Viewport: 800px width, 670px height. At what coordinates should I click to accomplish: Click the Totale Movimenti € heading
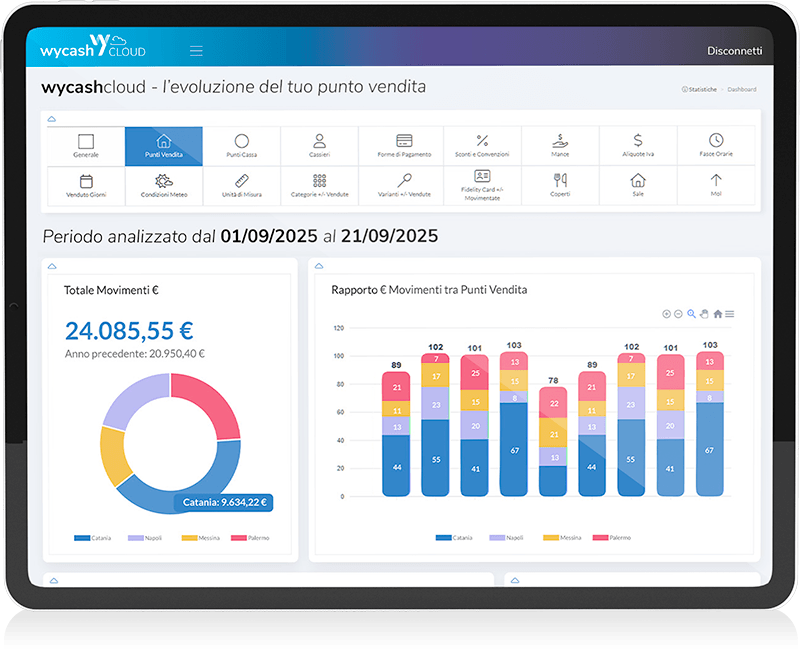(111, 290)
